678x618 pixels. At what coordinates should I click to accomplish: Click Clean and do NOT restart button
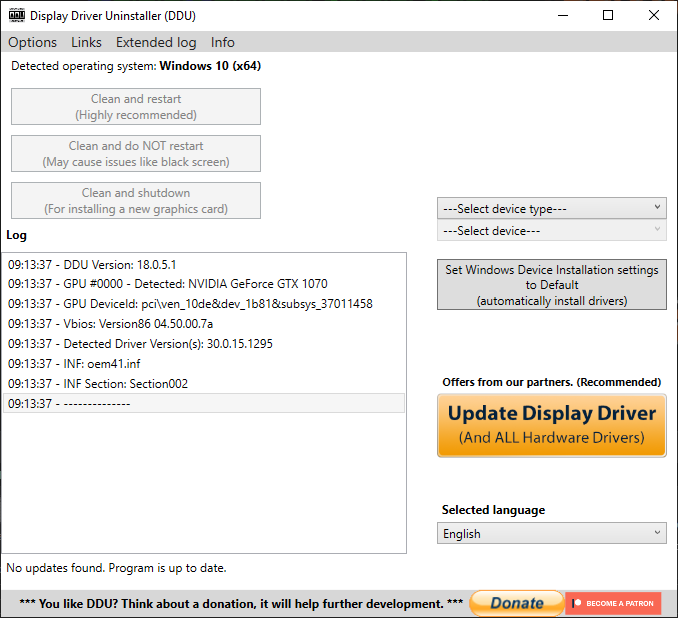(x=136, y=154)
